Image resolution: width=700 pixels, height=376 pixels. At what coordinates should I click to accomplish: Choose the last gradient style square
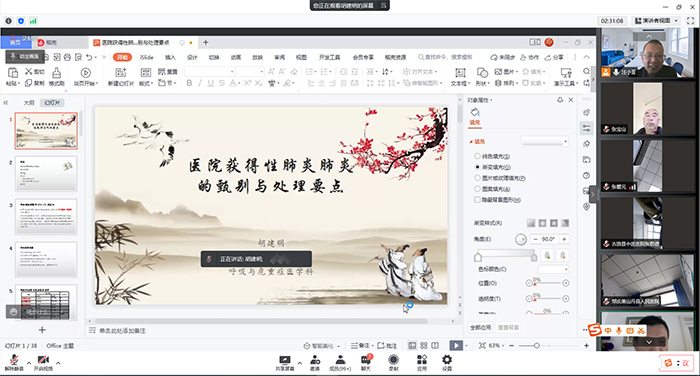tap(565, 223)
